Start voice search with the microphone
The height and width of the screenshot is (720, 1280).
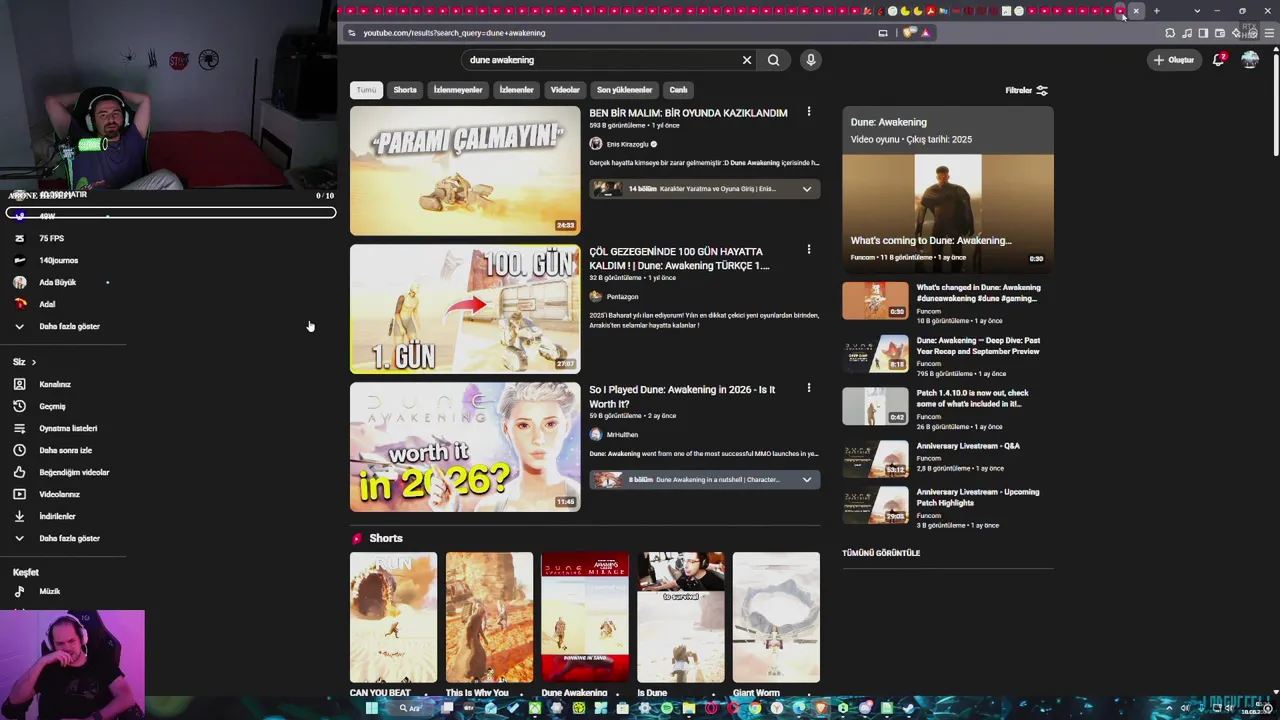[811, 60]
